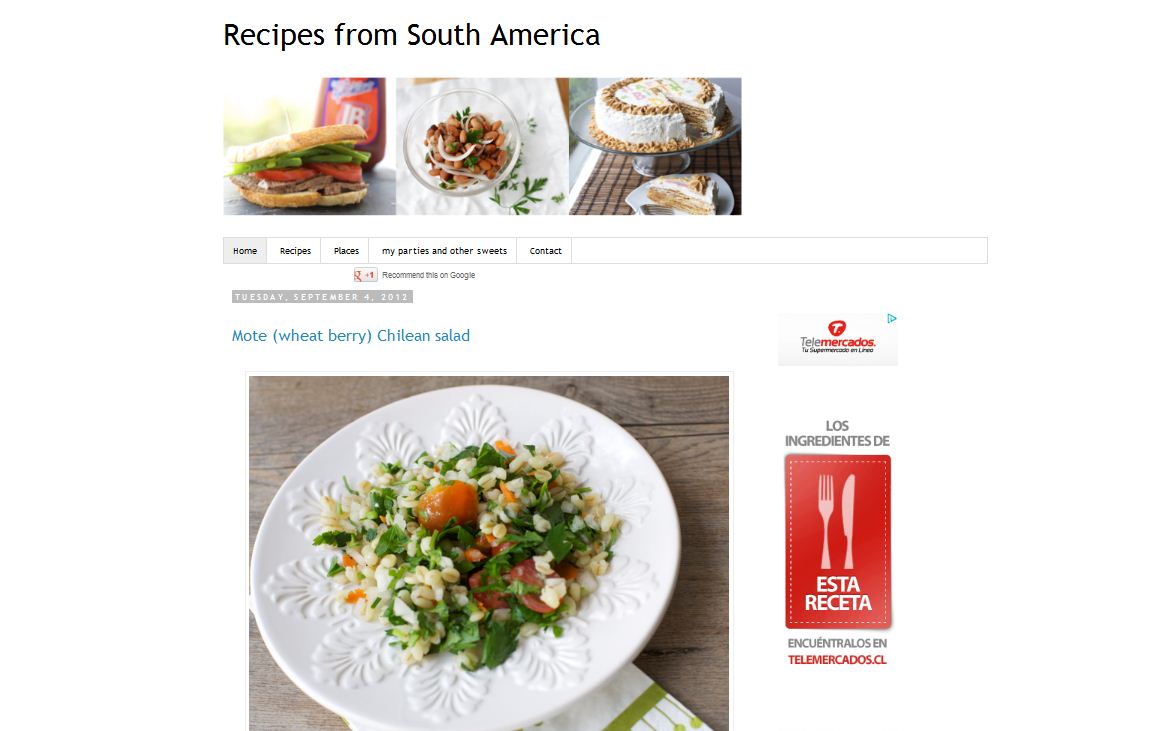Viewport: 1151px width, 731px height.
Task: Click the red fork and knife icon
Action: 838,521
